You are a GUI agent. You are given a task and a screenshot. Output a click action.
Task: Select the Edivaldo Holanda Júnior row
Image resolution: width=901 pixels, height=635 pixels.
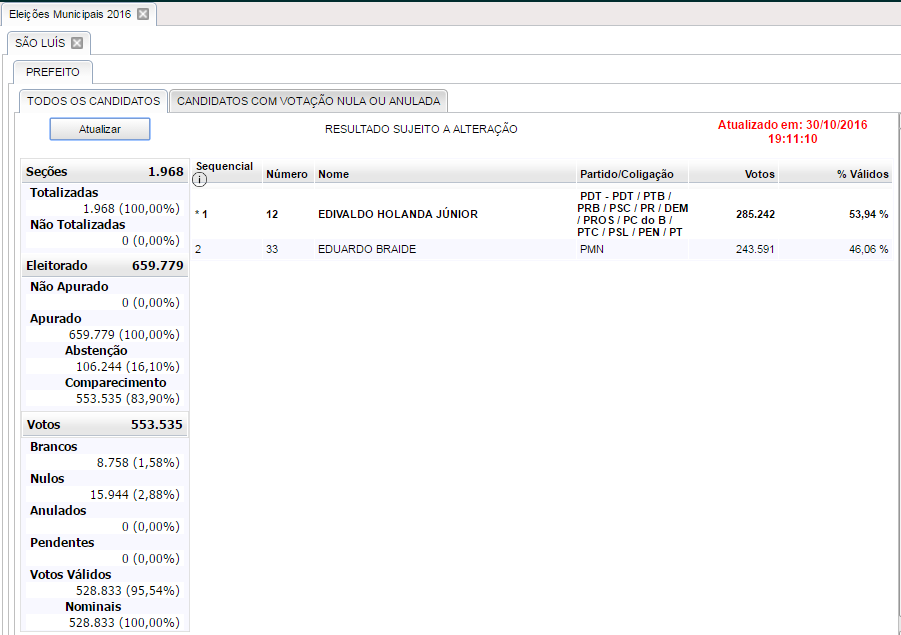[396, 214]
